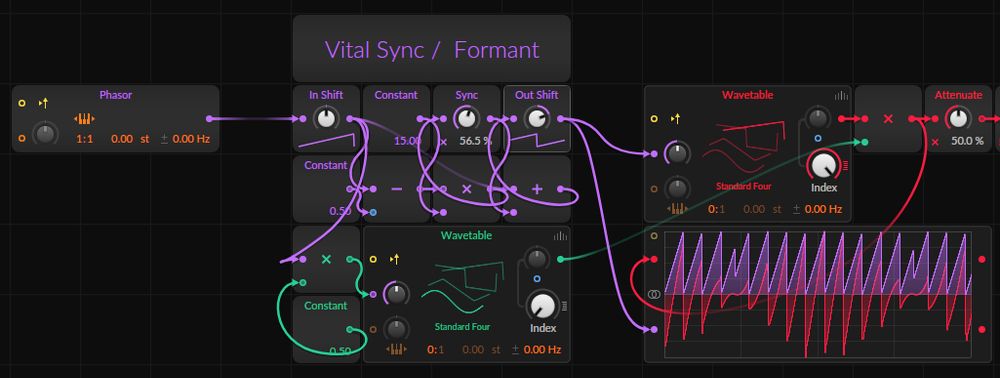
Task: Select the Vital Sync / Formant comment box
Action: coord(432,49)
